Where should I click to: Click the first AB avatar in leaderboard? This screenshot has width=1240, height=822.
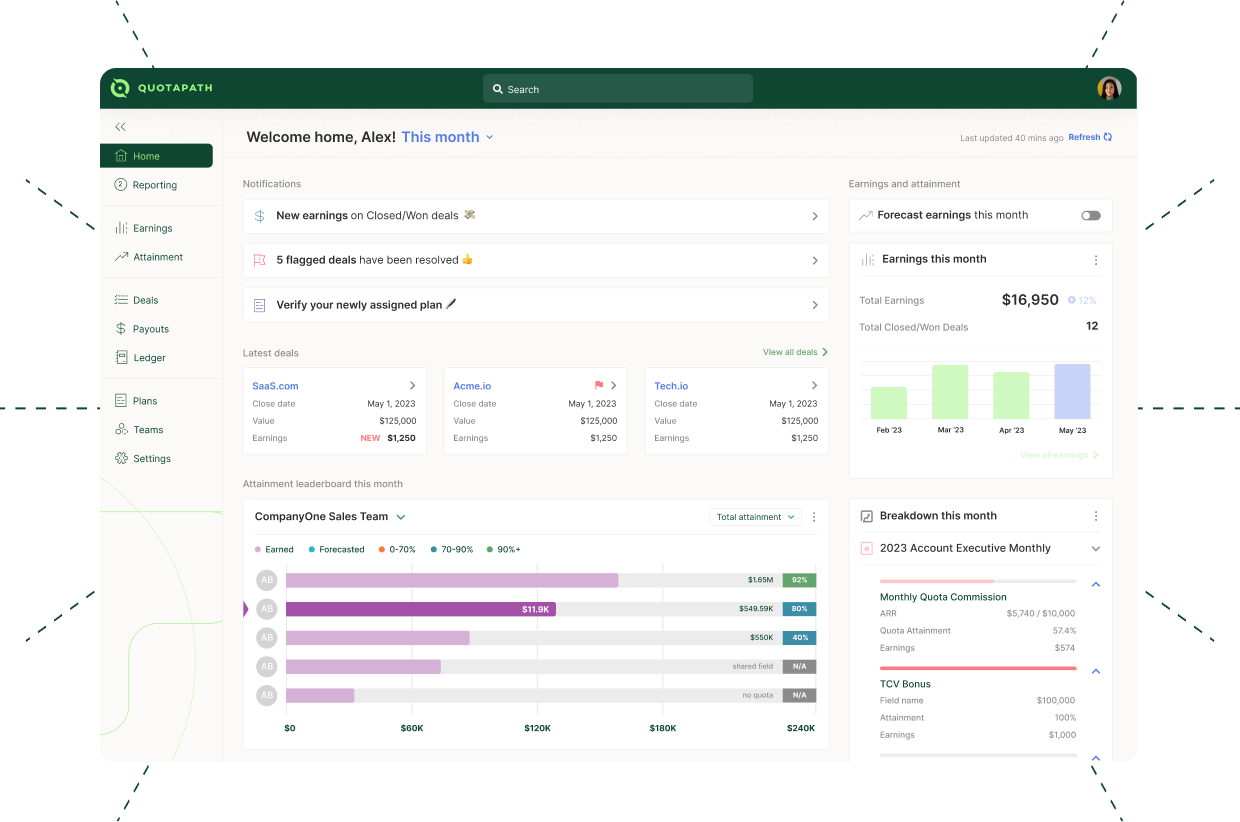click(x=267, y=580)
